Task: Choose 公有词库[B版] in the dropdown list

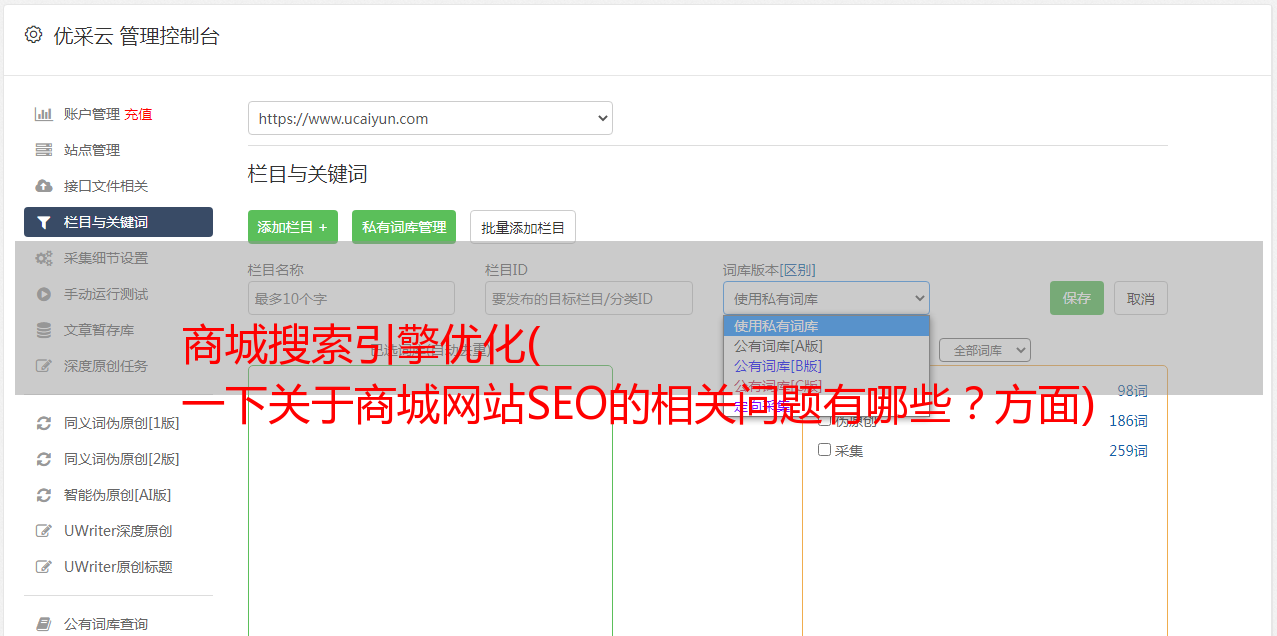Action: pos(826,366)
